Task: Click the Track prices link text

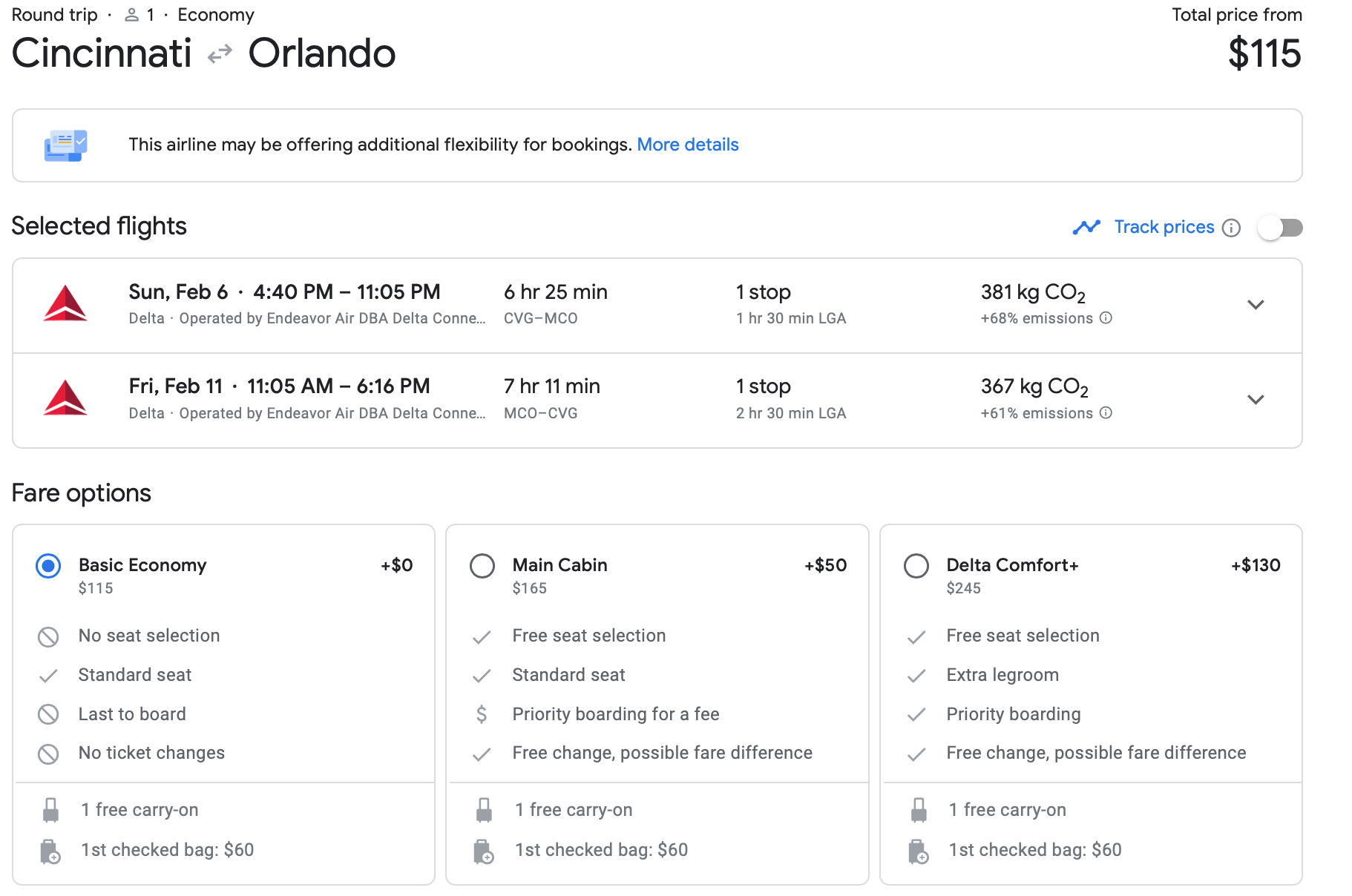Action: (1164, 227)
